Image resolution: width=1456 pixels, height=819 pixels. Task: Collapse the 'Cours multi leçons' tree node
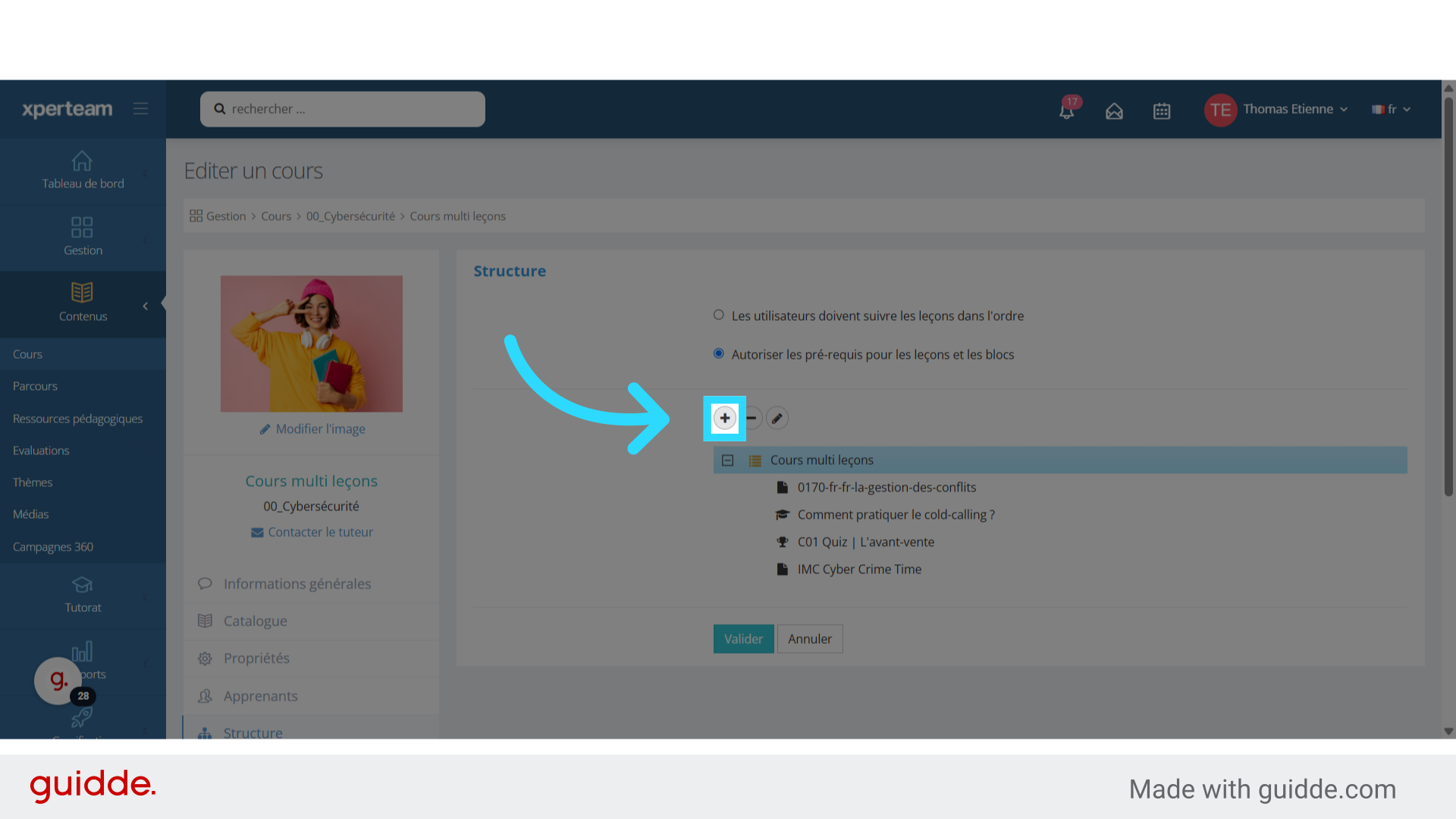click(728, 460)
